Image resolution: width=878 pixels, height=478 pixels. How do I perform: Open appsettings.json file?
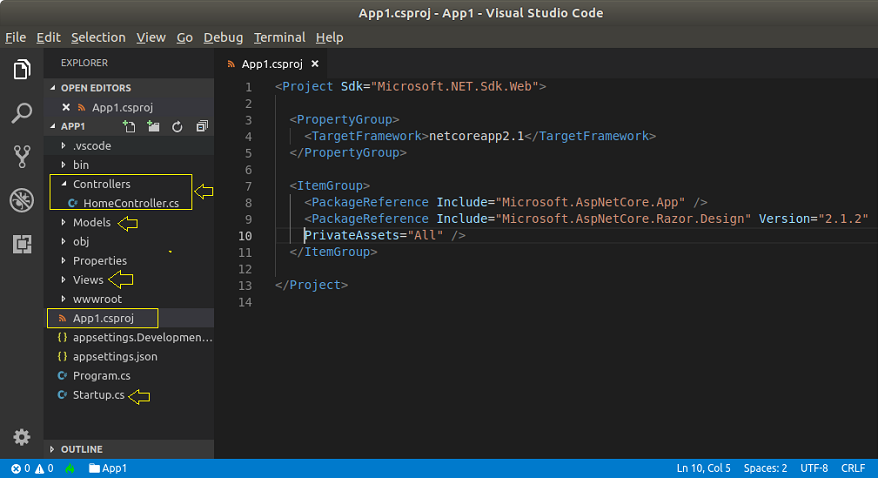(x=115, y=357)
